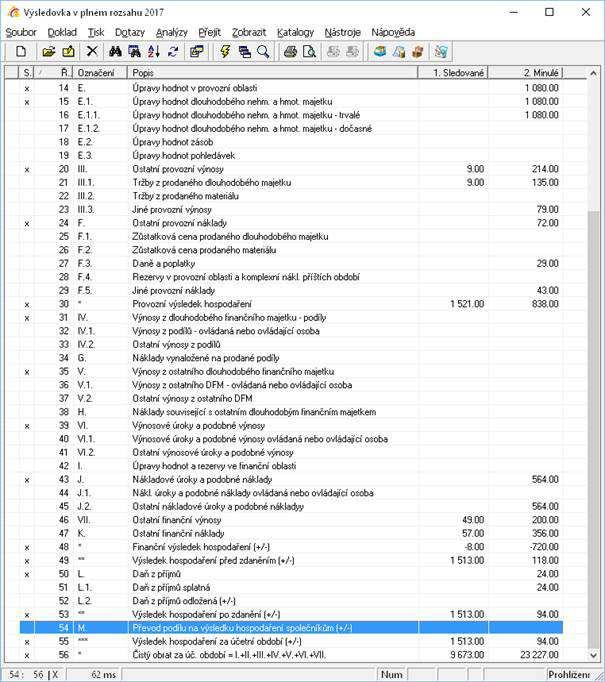Open the Přejít menu
Screen dimensions: 605x682
[210, 32]
